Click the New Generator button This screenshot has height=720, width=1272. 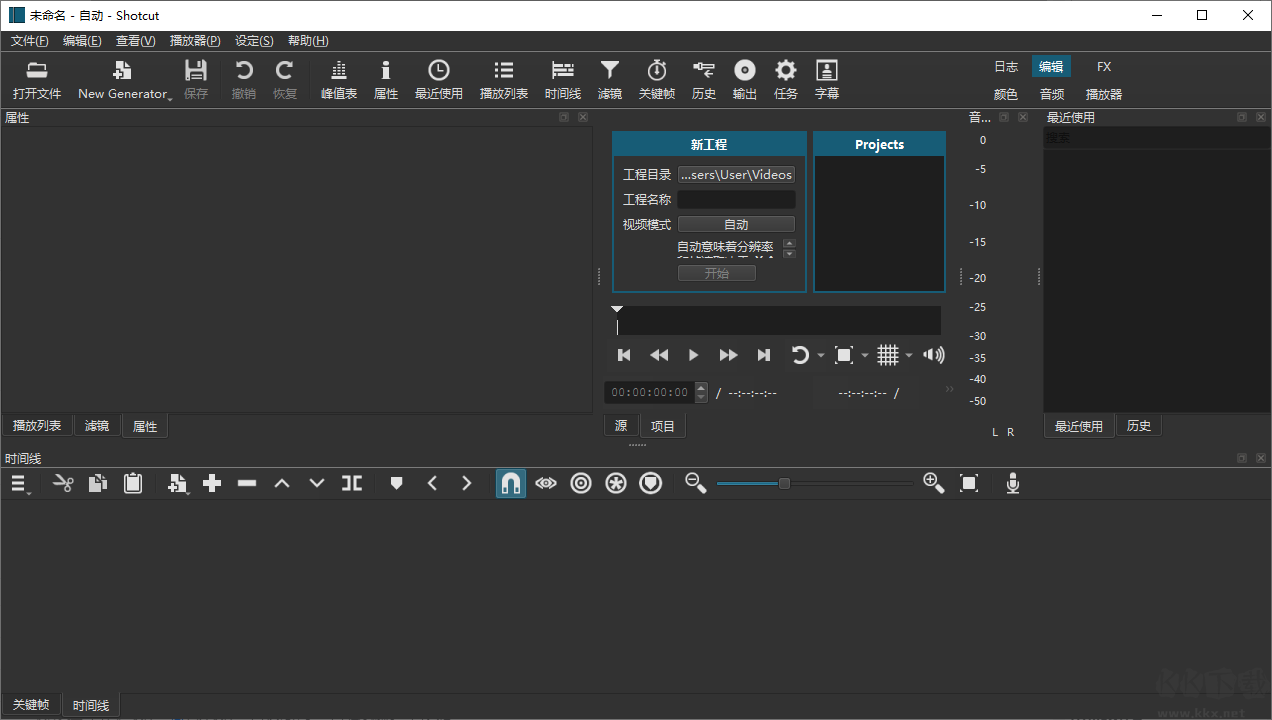click(120, 79)
